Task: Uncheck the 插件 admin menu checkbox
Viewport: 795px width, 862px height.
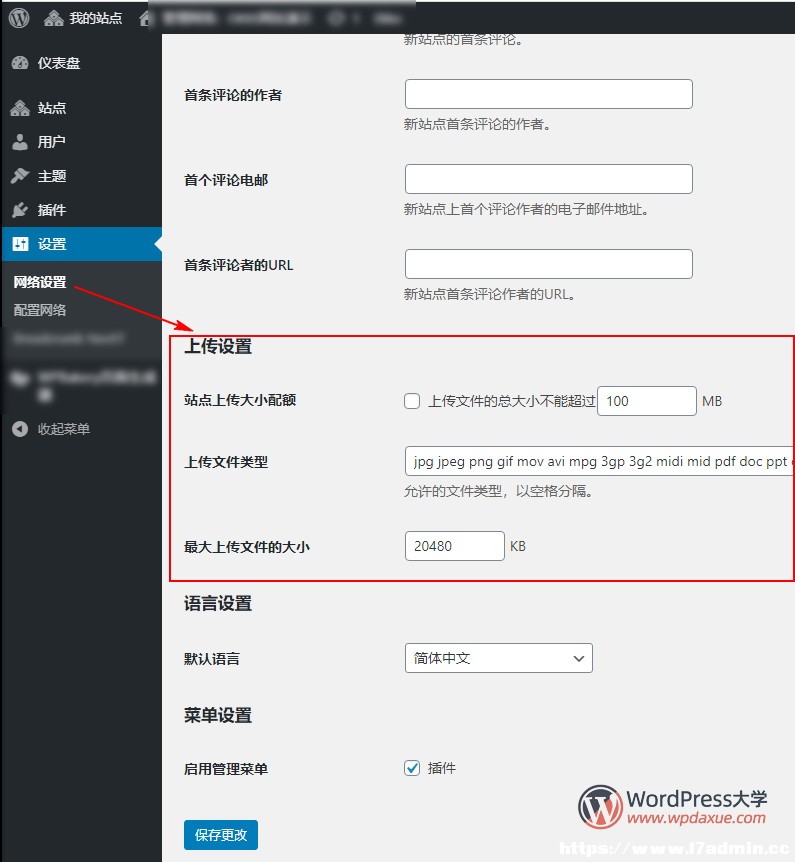Action: tap(412, 768)
